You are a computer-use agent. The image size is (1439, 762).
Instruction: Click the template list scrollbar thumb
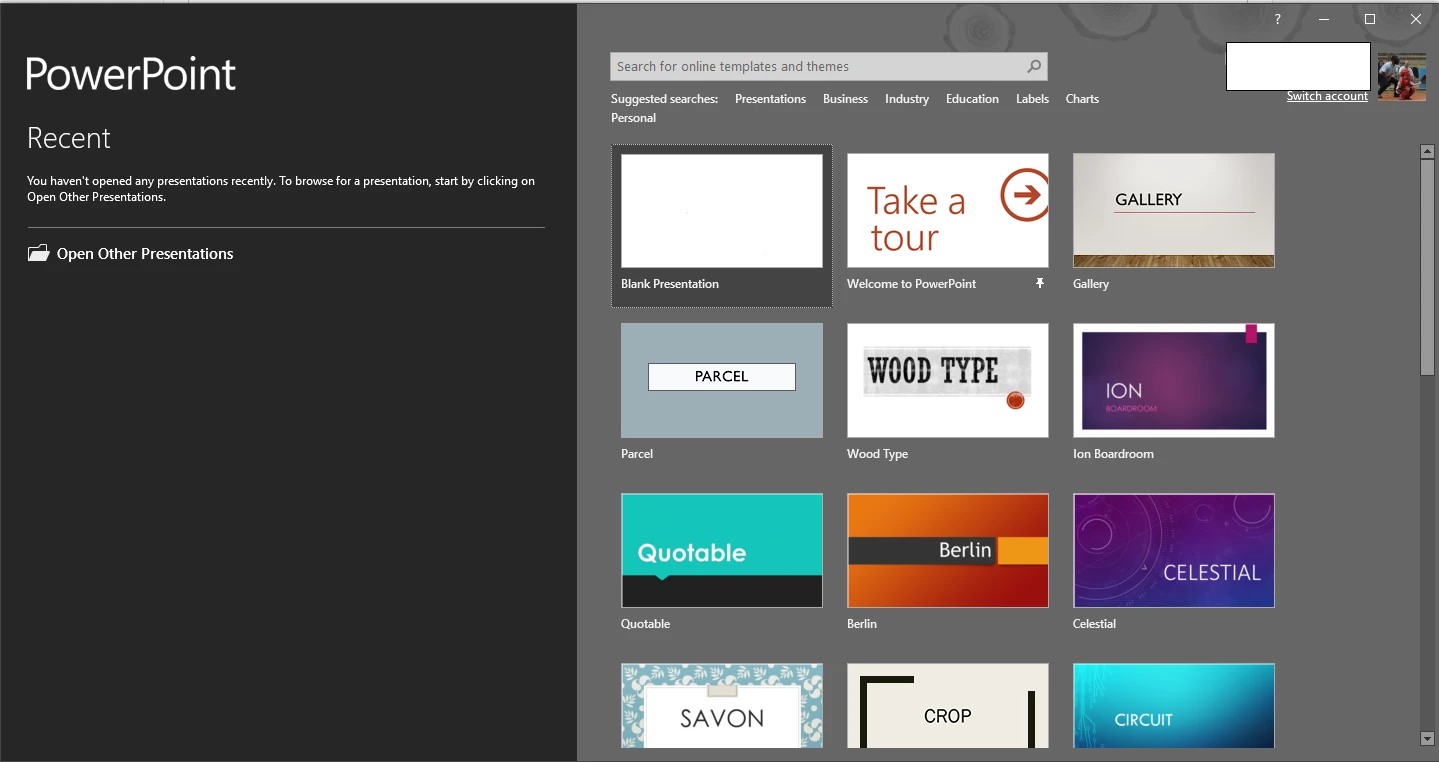pos(1427,267)
